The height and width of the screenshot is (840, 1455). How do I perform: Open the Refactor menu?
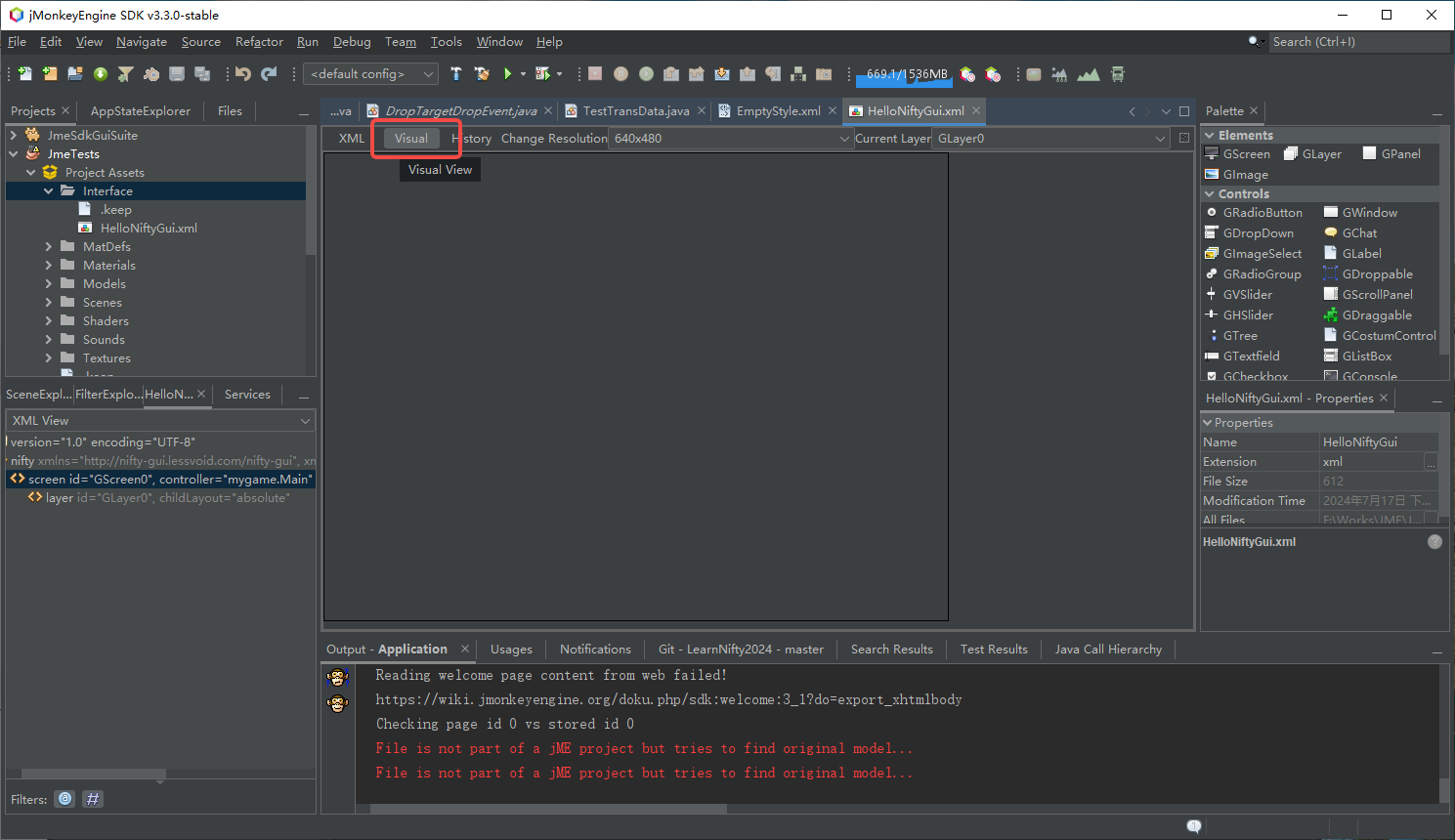click(x=259, y=42)
